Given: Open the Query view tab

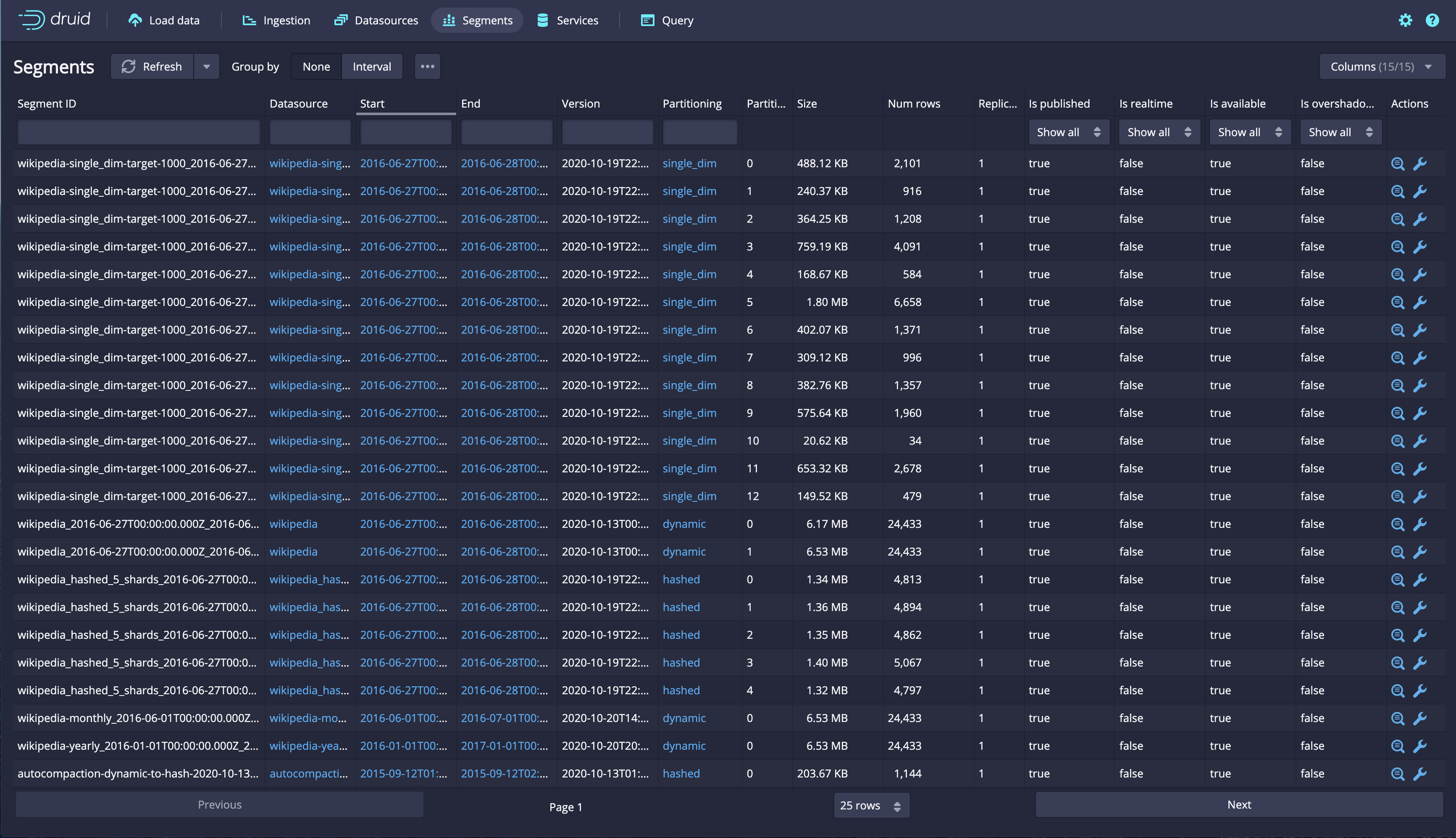Looking at the screenshot, I should click(x=668, y=21).
